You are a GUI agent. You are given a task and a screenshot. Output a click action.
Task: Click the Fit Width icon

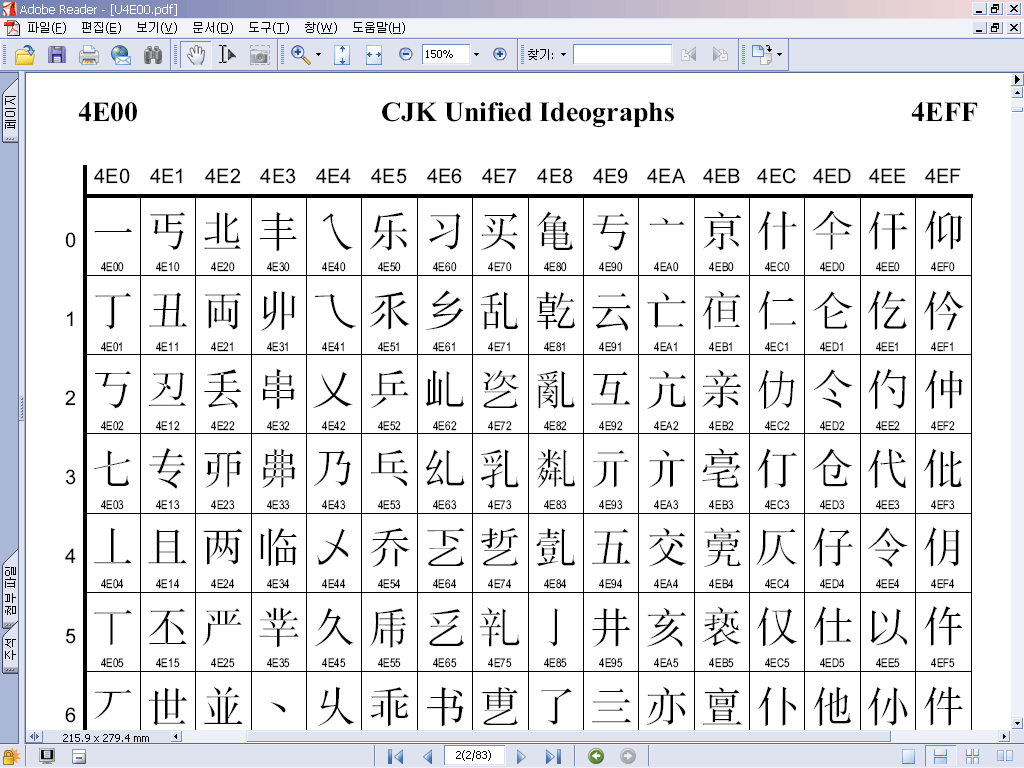point(374,55)
